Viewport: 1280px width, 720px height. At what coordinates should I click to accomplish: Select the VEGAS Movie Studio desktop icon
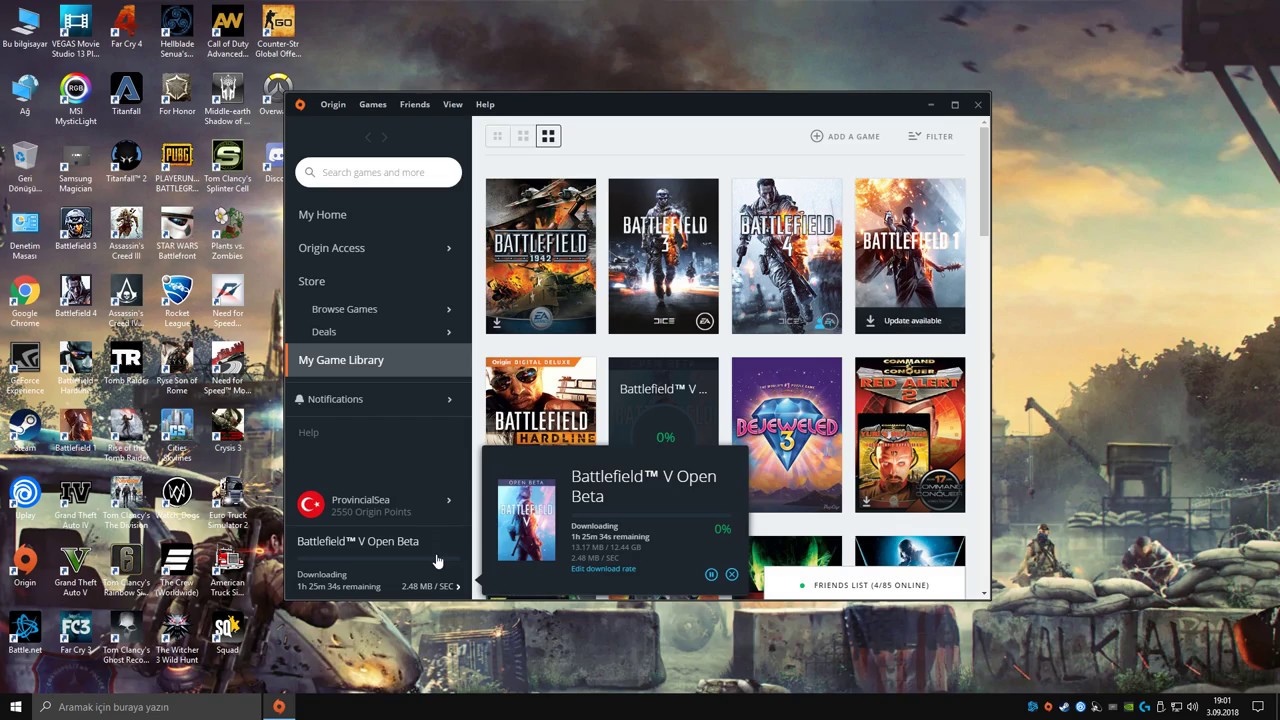pyautogui.click(x=75, y=33)
